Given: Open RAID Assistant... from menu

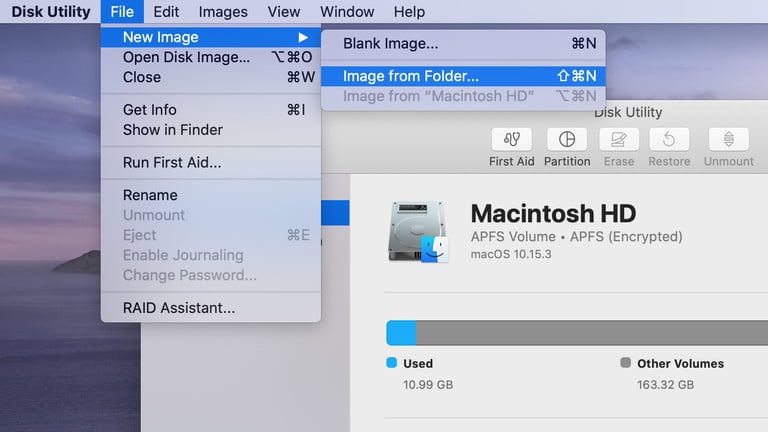Looking at the screenshot, I should pos(211,308).
